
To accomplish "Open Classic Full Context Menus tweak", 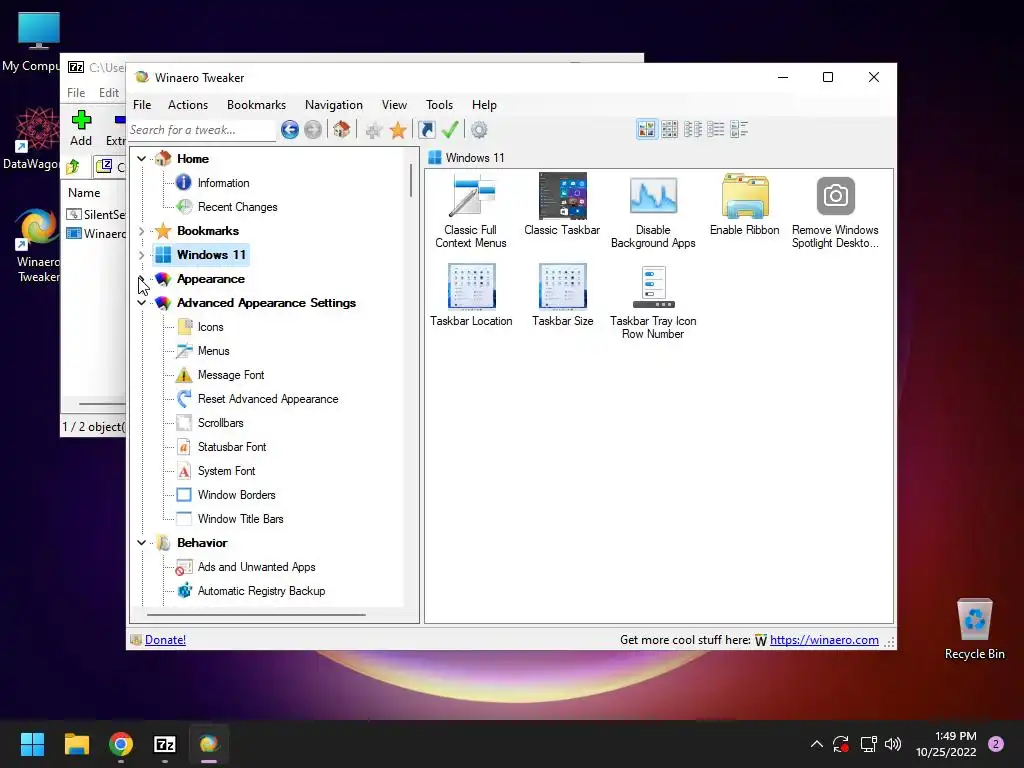I will pyautogui.click(x=471, y=211).
